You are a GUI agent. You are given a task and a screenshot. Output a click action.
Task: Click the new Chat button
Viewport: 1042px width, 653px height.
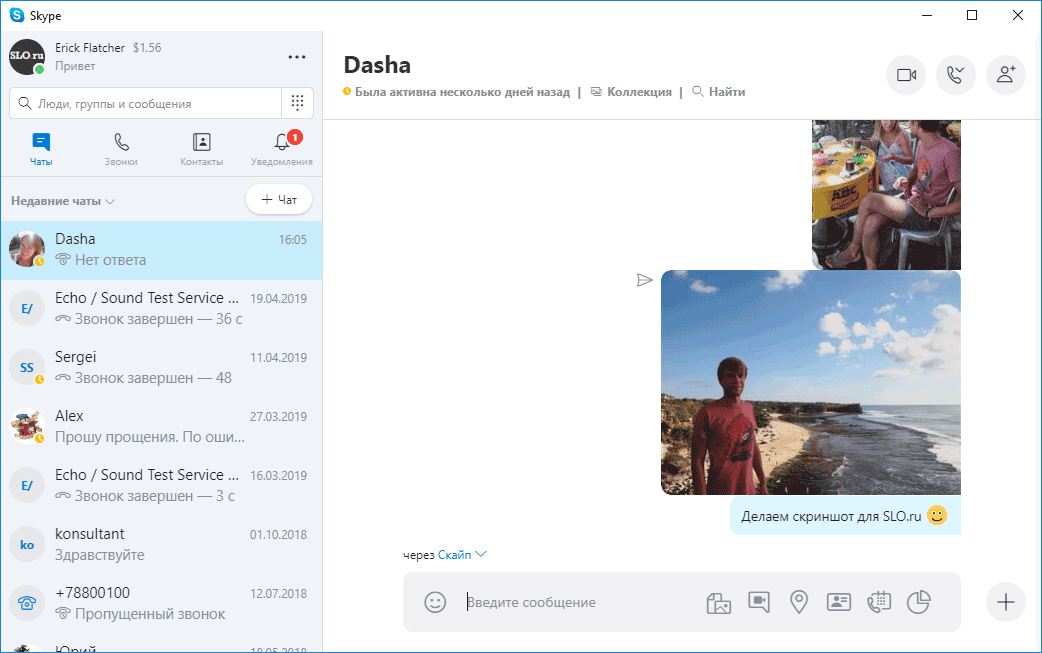pyautogui.click(x=279, y=199)
